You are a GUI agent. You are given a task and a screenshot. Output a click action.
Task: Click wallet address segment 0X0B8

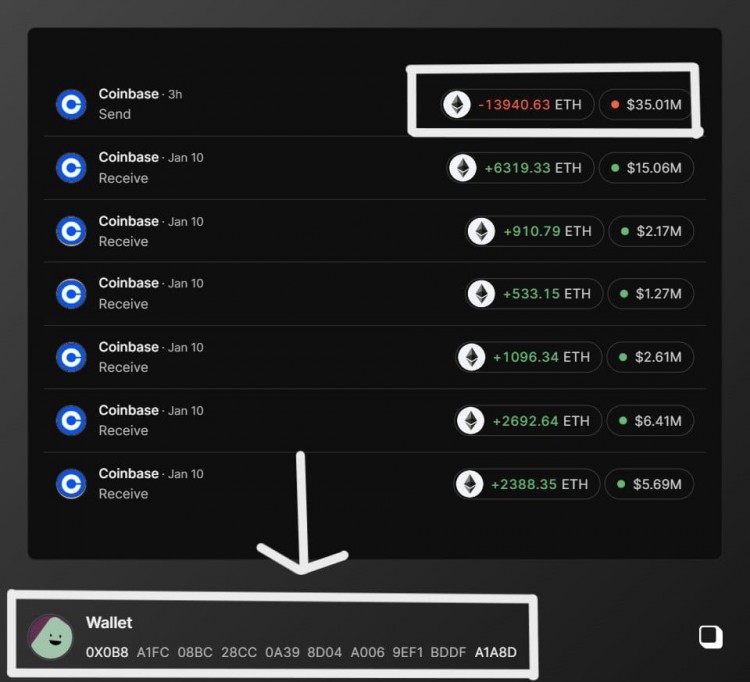(107, 652)
